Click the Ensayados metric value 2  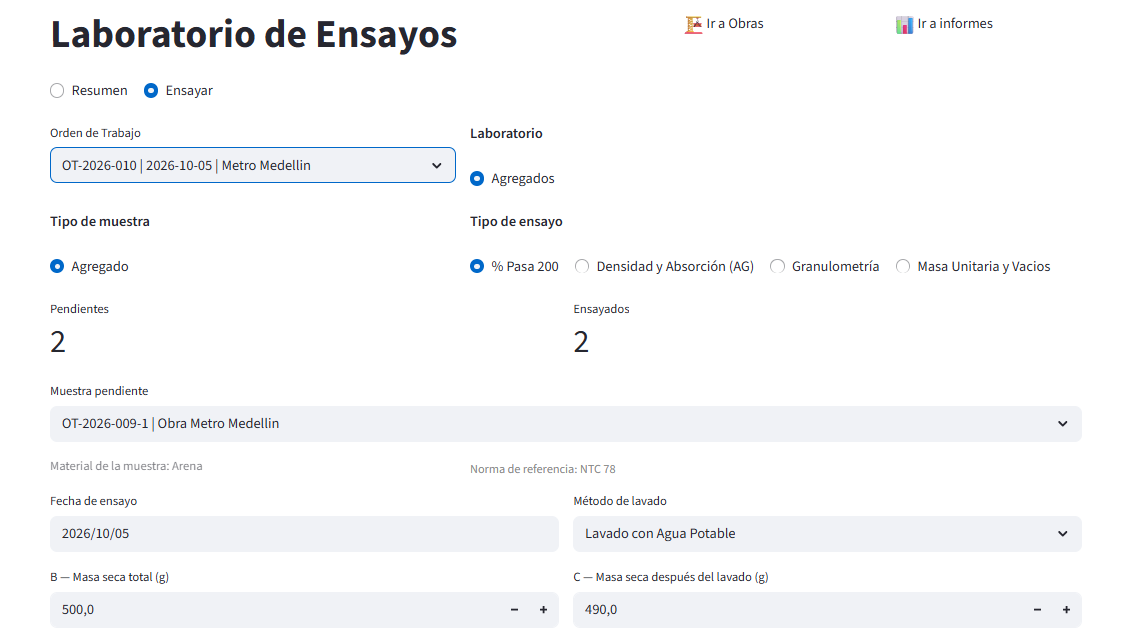tap(581, 342)
